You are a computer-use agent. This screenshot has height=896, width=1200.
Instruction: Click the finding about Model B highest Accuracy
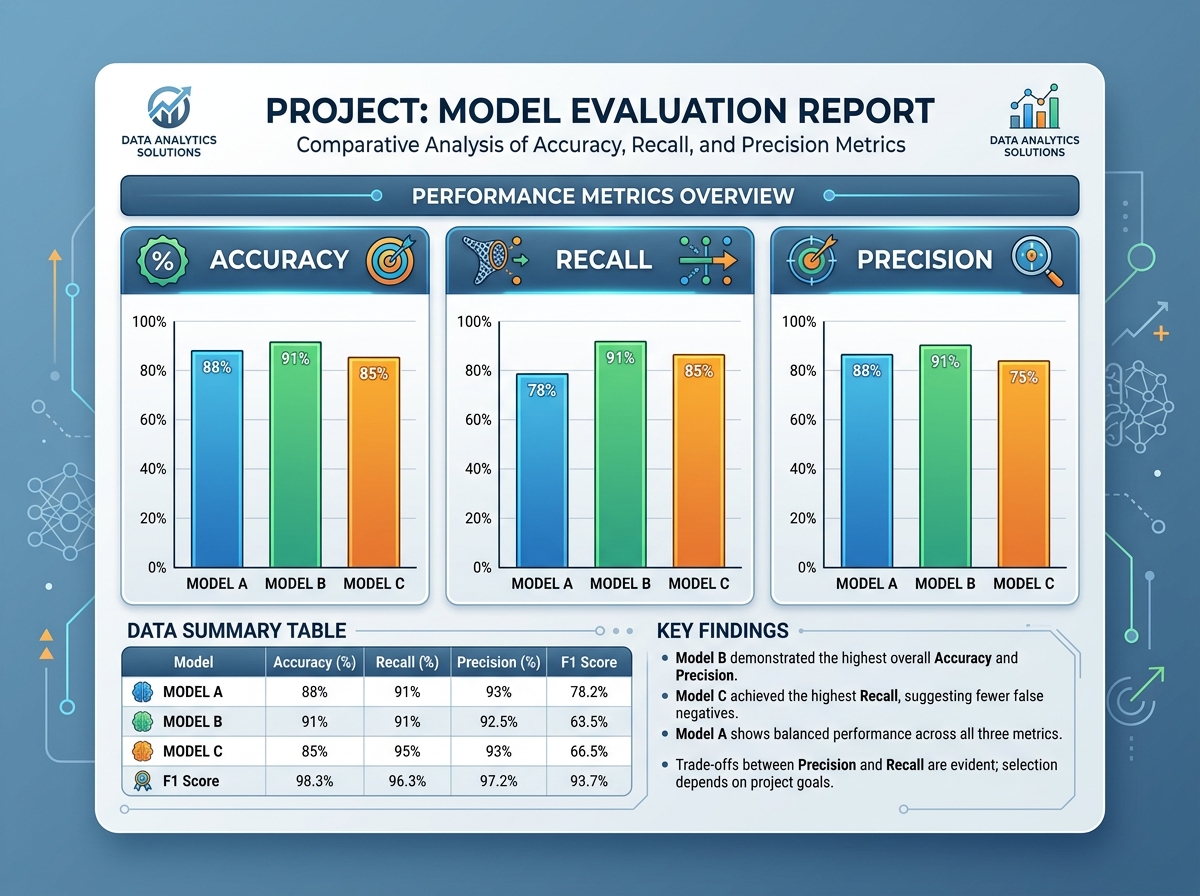click(845, 667)
